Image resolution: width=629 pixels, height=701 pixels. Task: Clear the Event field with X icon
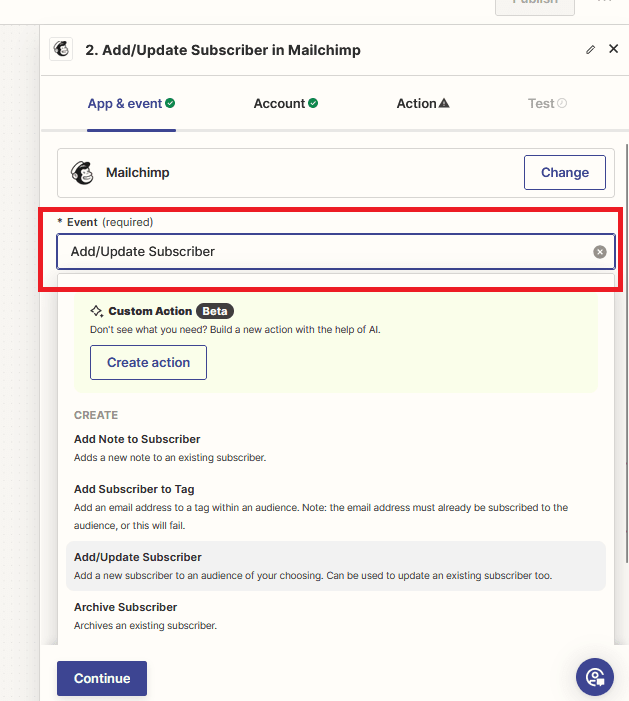pos(600,252)
